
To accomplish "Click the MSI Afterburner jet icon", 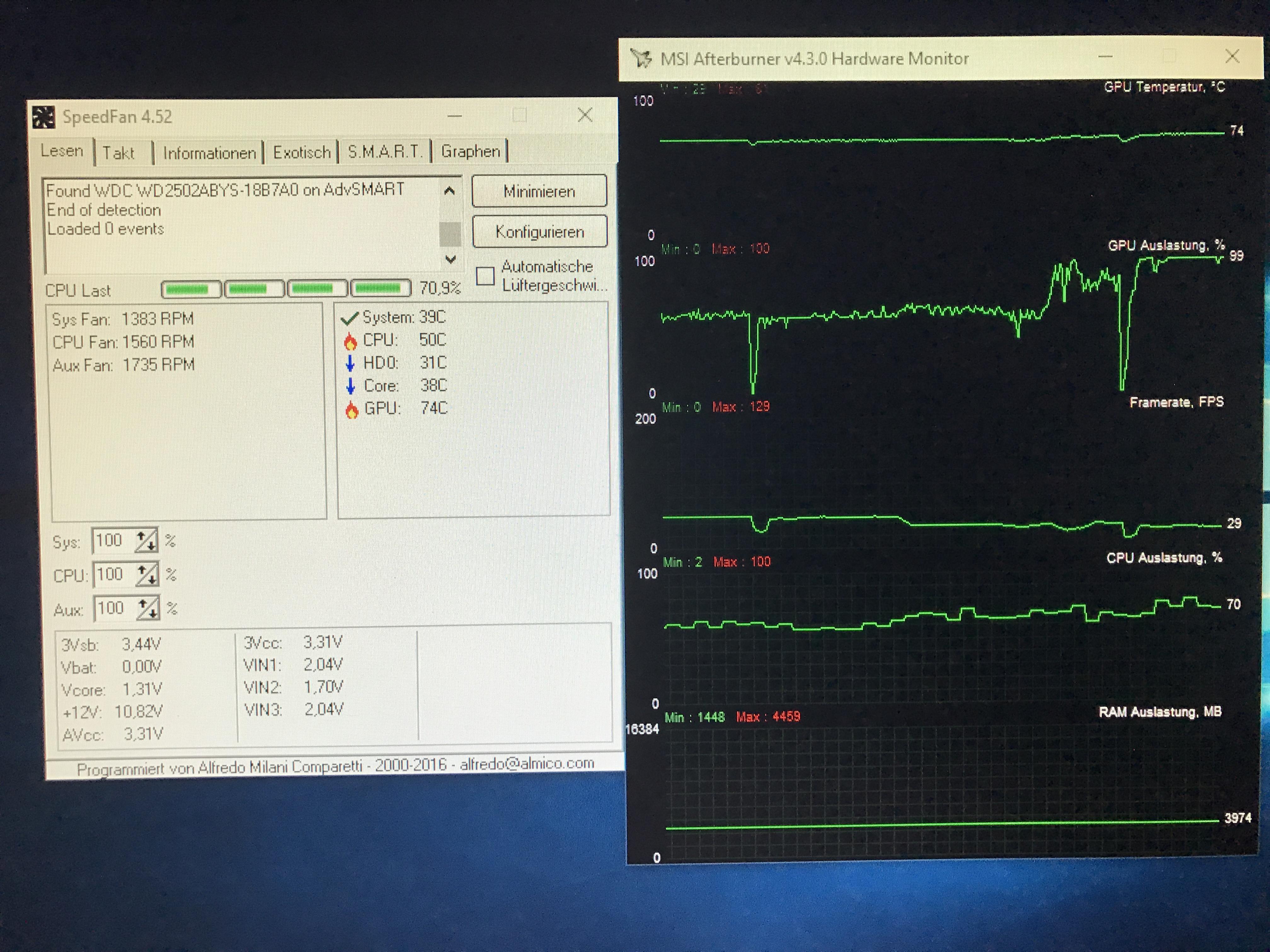I will pyautogui.click(x=641, y=58).
